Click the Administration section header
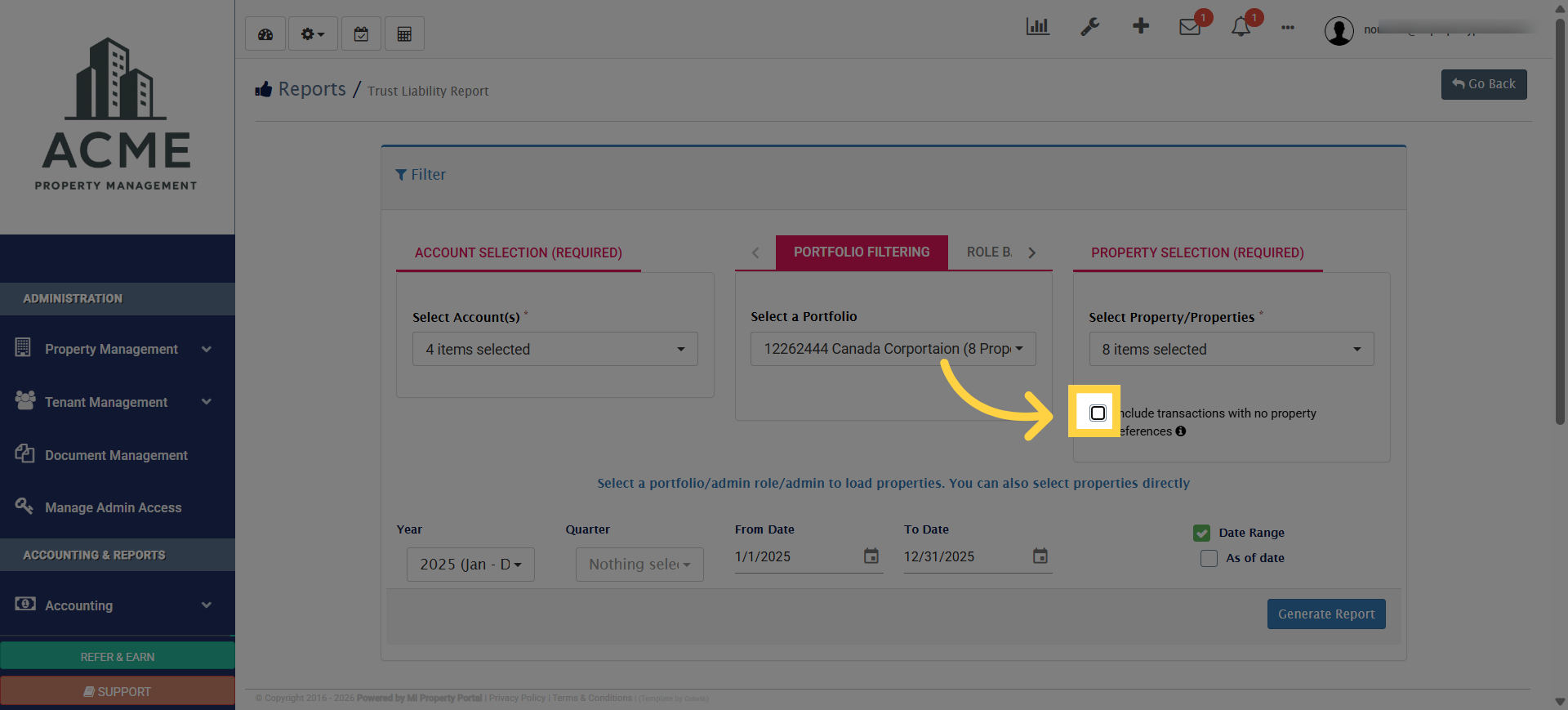Screen dimensions: 1568x710 click(x=118, y=299)
